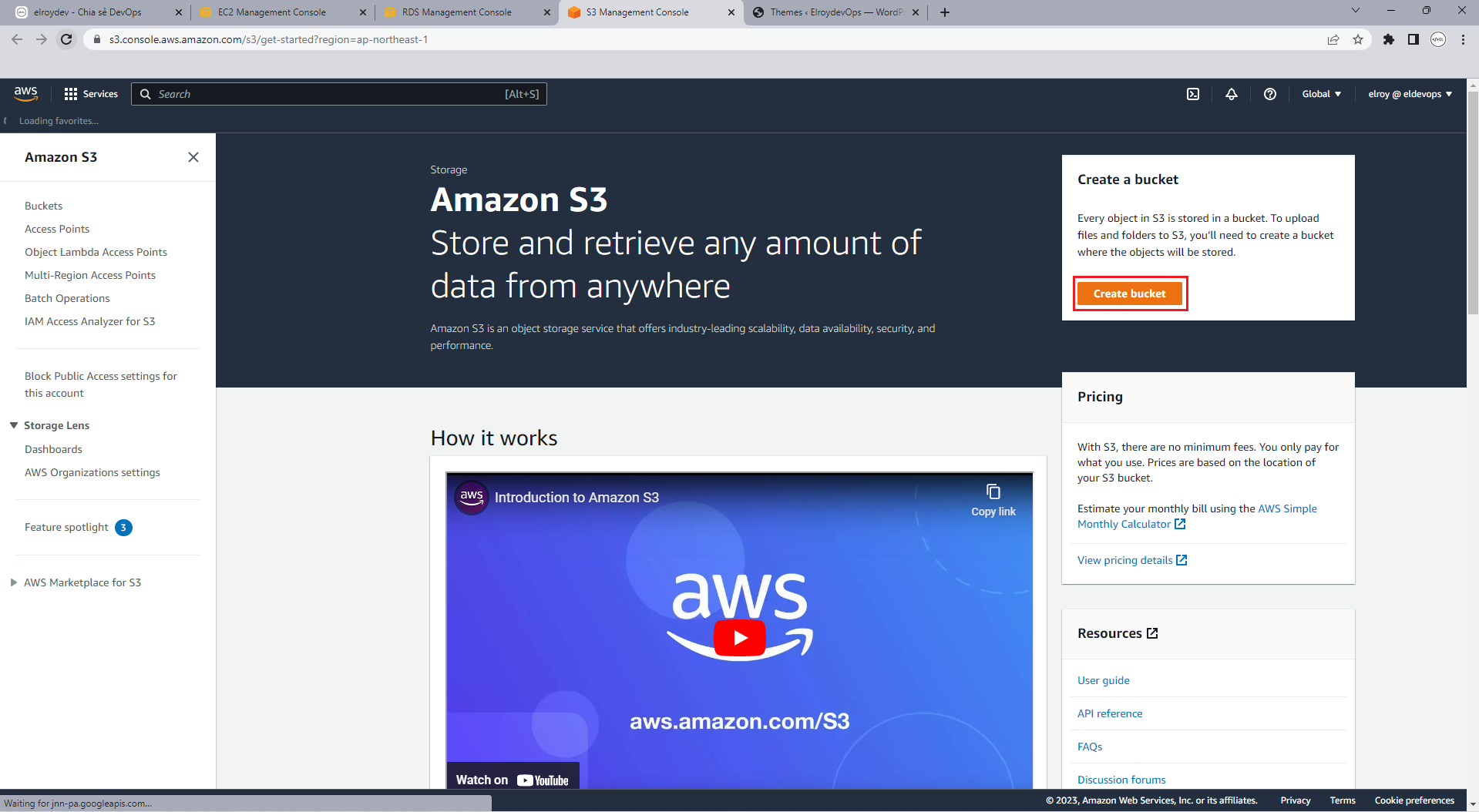Viewport: 1479px width, 812px height.
Task: Open the notifications bell
Action: coord(1232,94)
